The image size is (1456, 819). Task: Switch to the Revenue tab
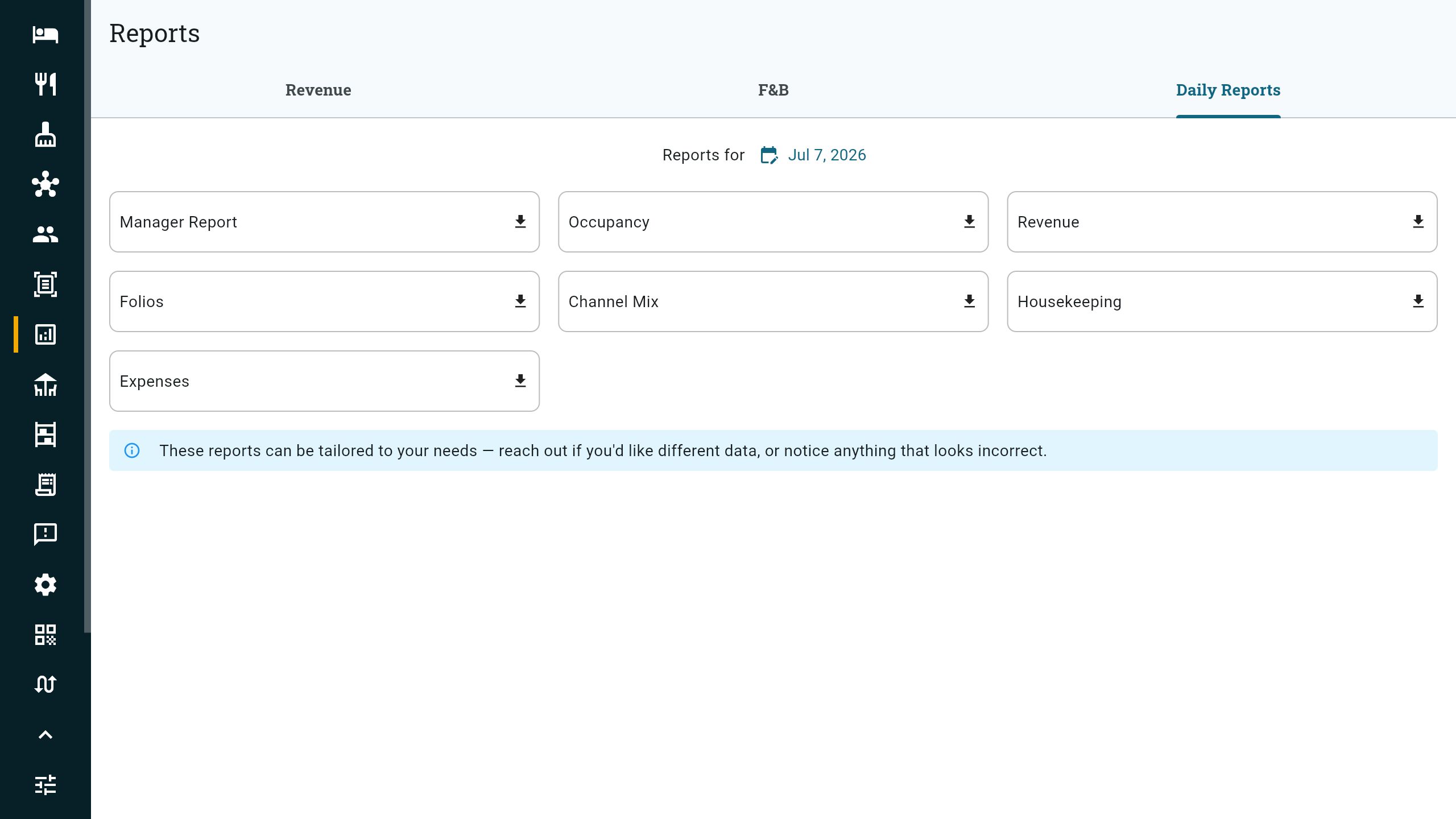tap(318, 90)
